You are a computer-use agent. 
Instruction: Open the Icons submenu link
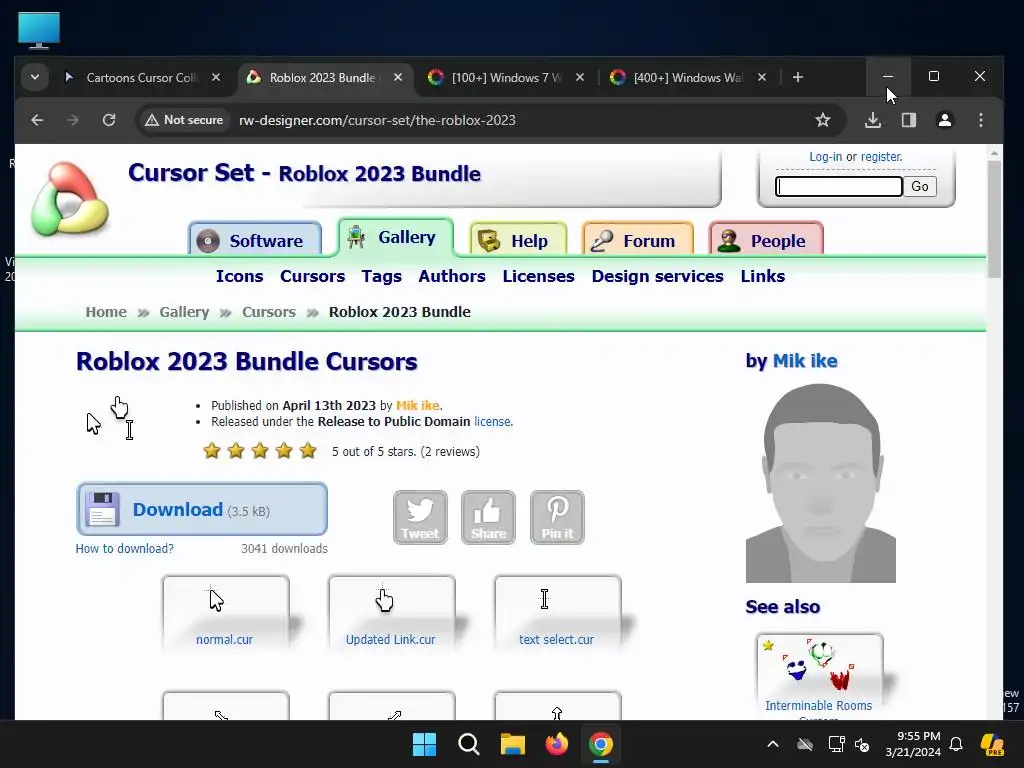coord(240,276)
